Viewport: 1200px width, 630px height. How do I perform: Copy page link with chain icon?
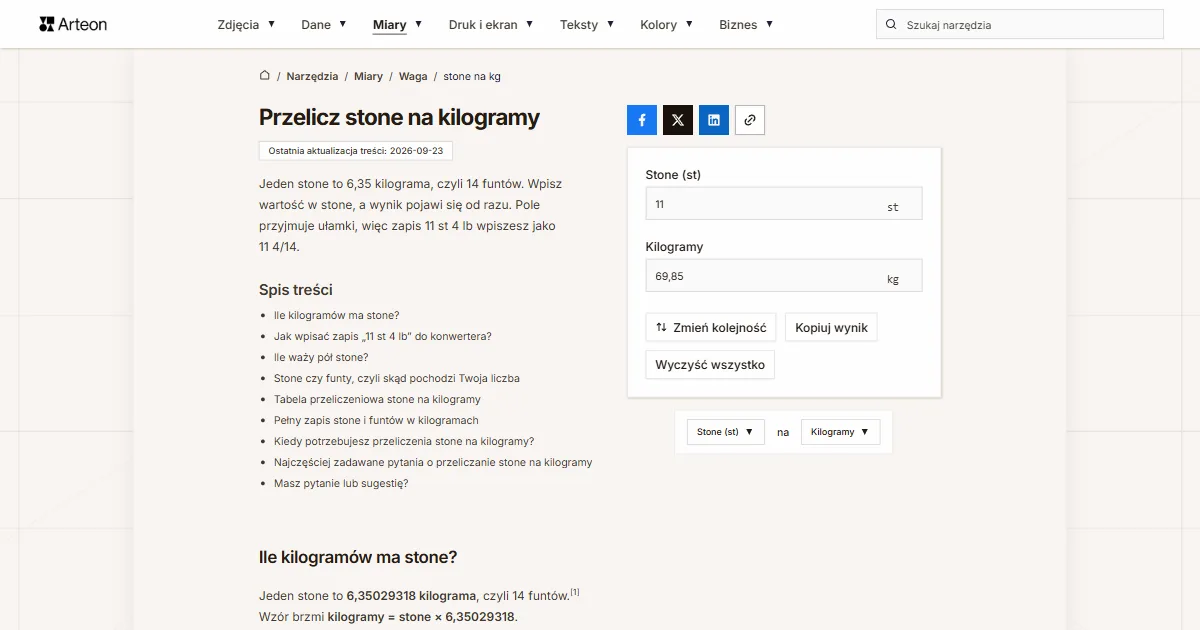(750, 120)
